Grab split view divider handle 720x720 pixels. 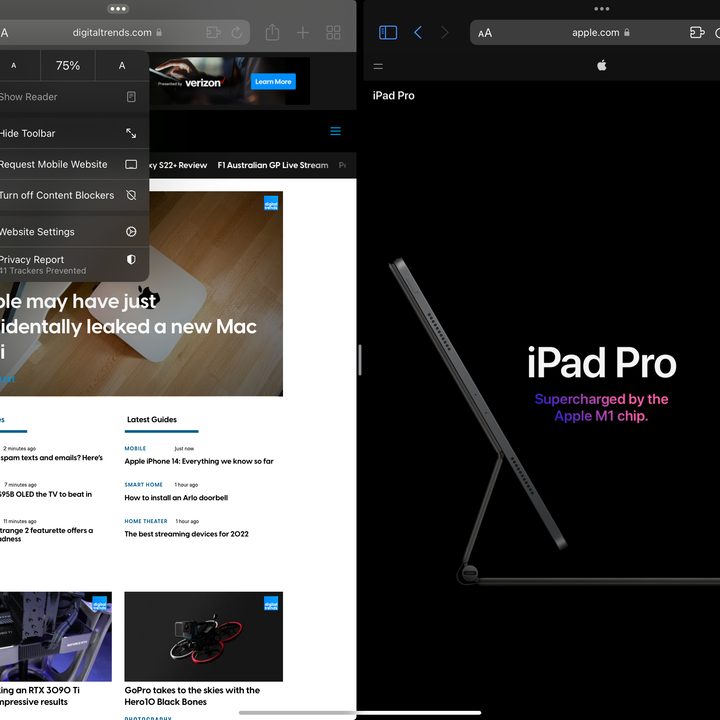click(x=360, y=360)
